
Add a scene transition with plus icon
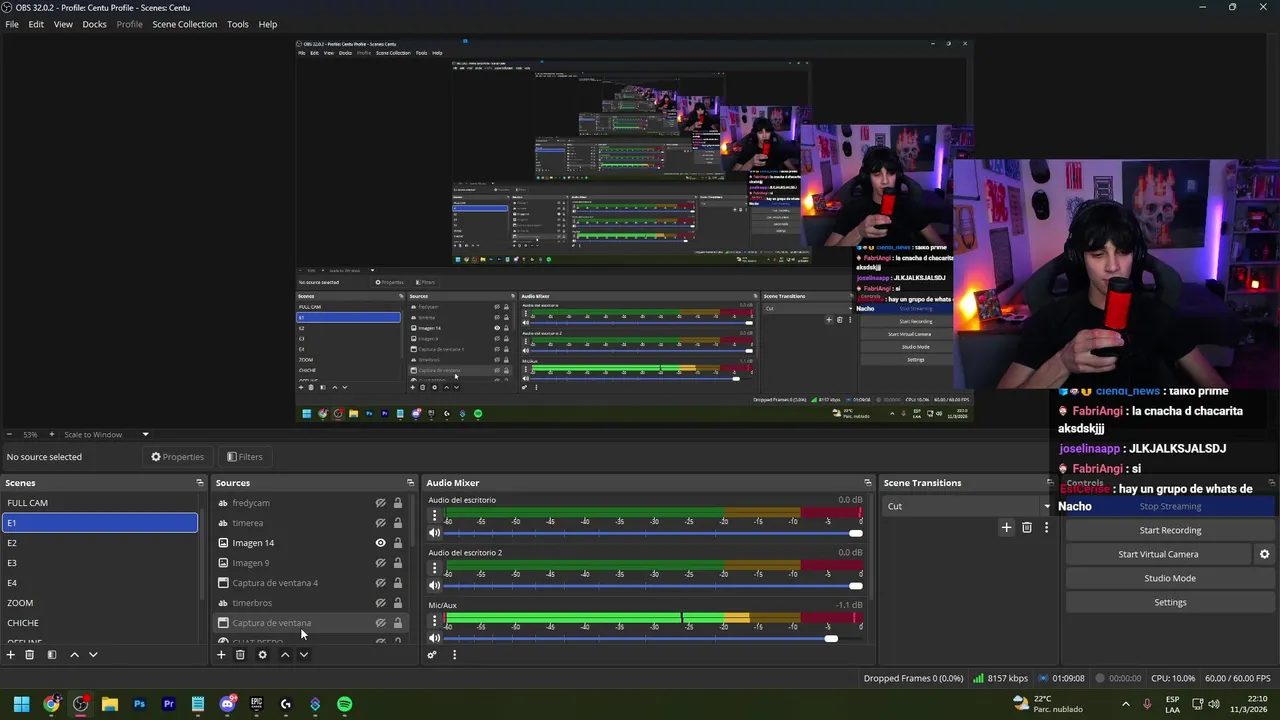pos(1006,527)
